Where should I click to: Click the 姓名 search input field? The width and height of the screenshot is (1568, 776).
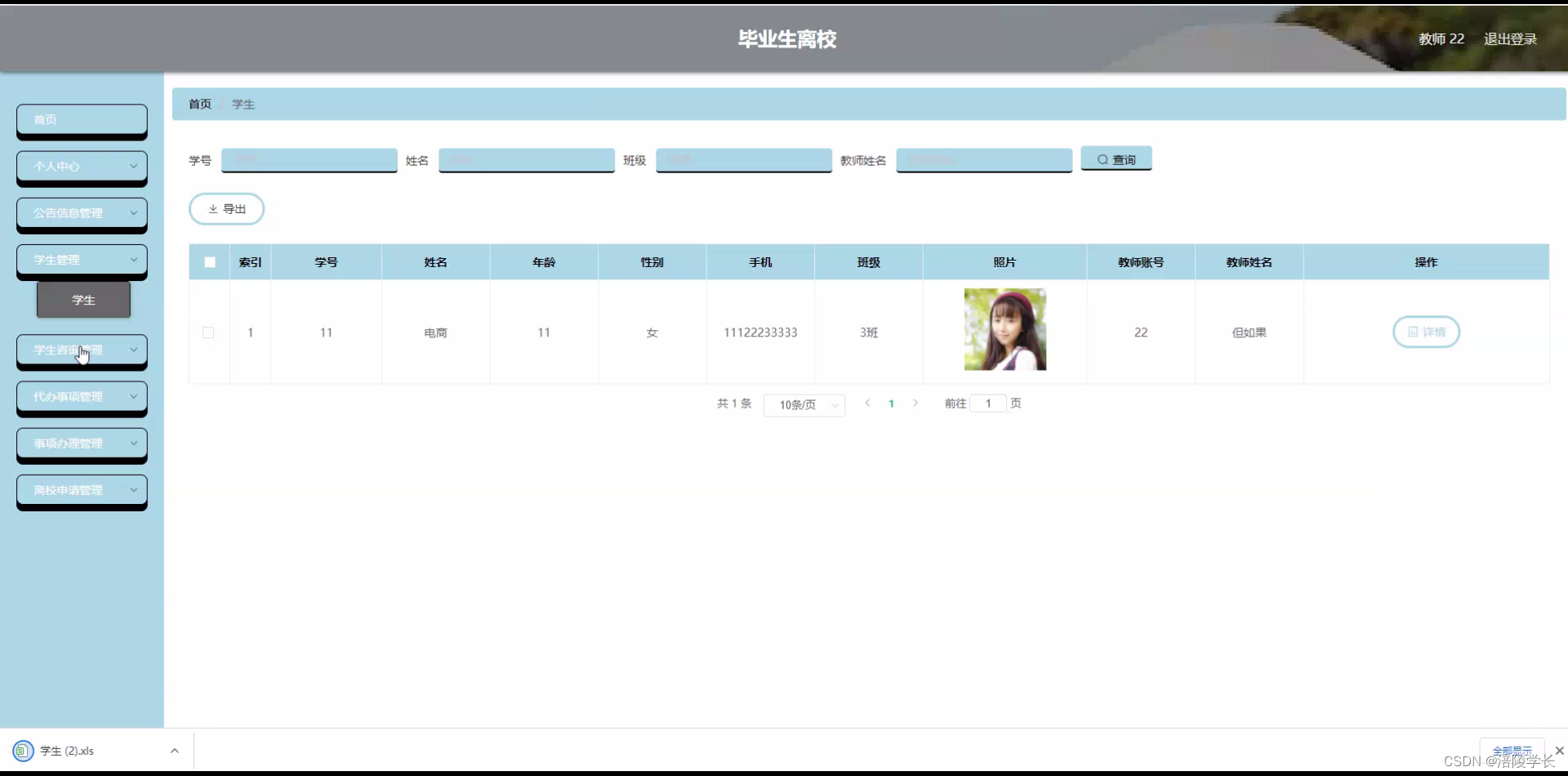pos(526,160)
